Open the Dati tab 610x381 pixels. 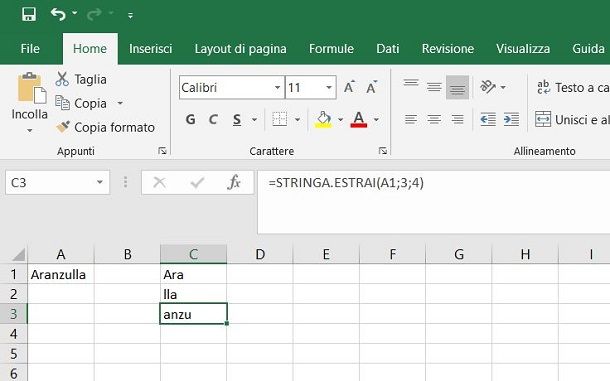click(x=387, y=49)
